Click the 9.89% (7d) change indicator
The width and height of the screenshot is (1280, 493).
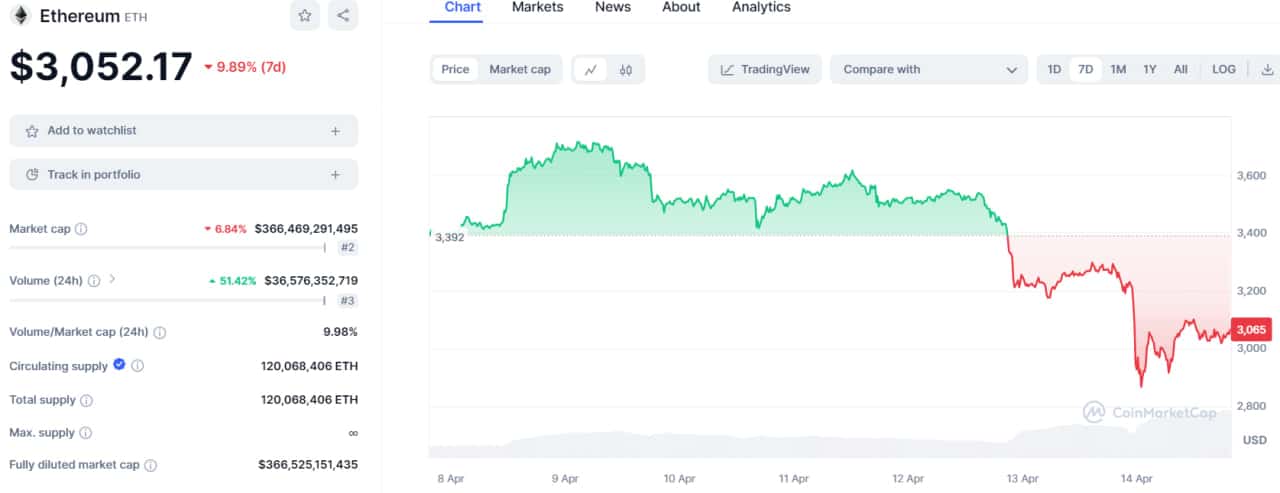[245, 67]
